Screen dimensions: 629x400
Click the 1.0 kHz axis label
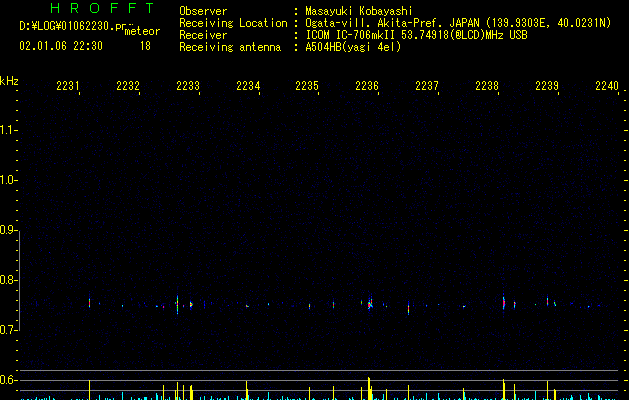pos(7,180)
